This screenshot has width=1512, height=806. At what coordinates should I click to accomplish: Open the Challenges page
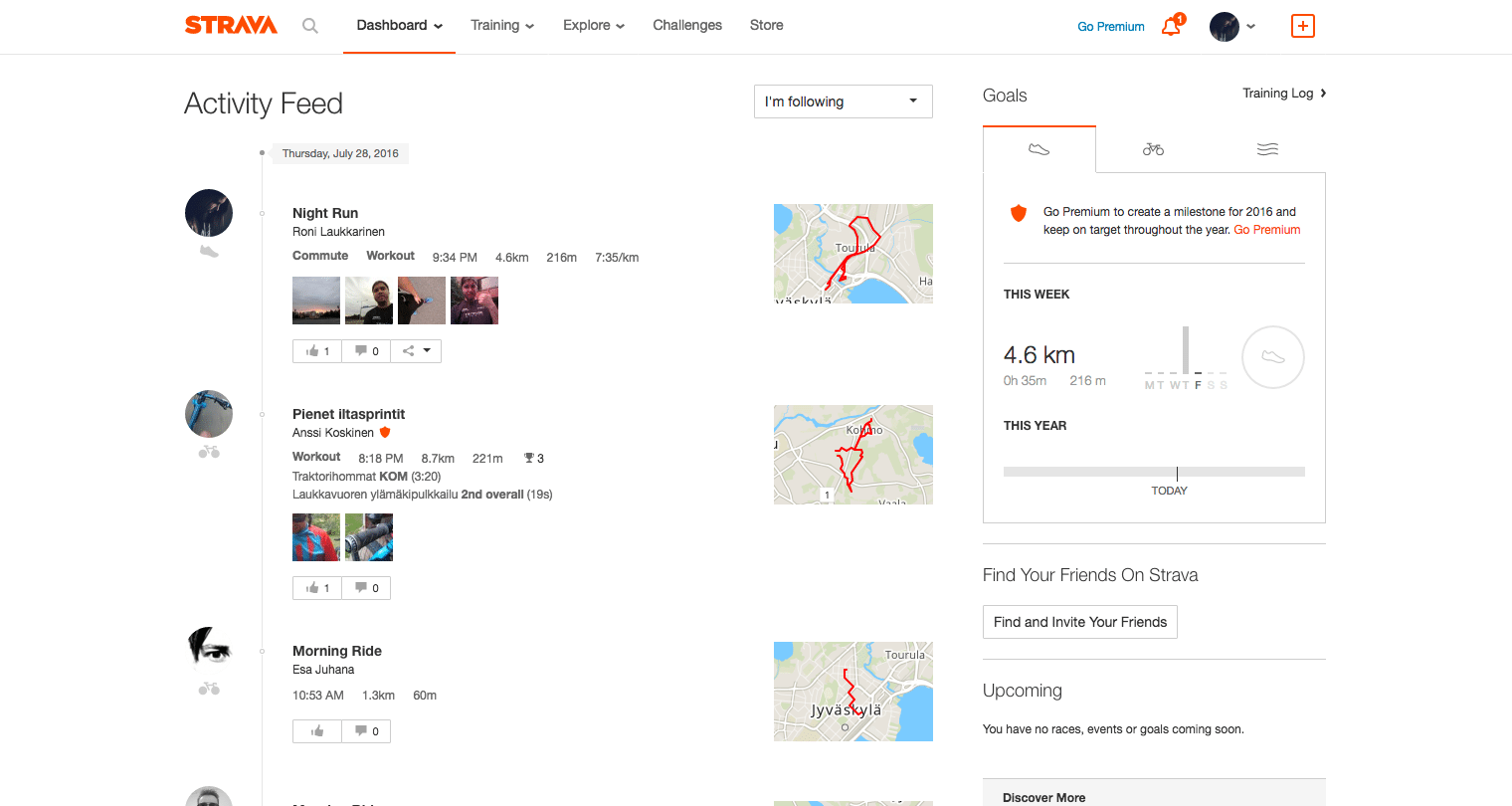pos(687,26)
